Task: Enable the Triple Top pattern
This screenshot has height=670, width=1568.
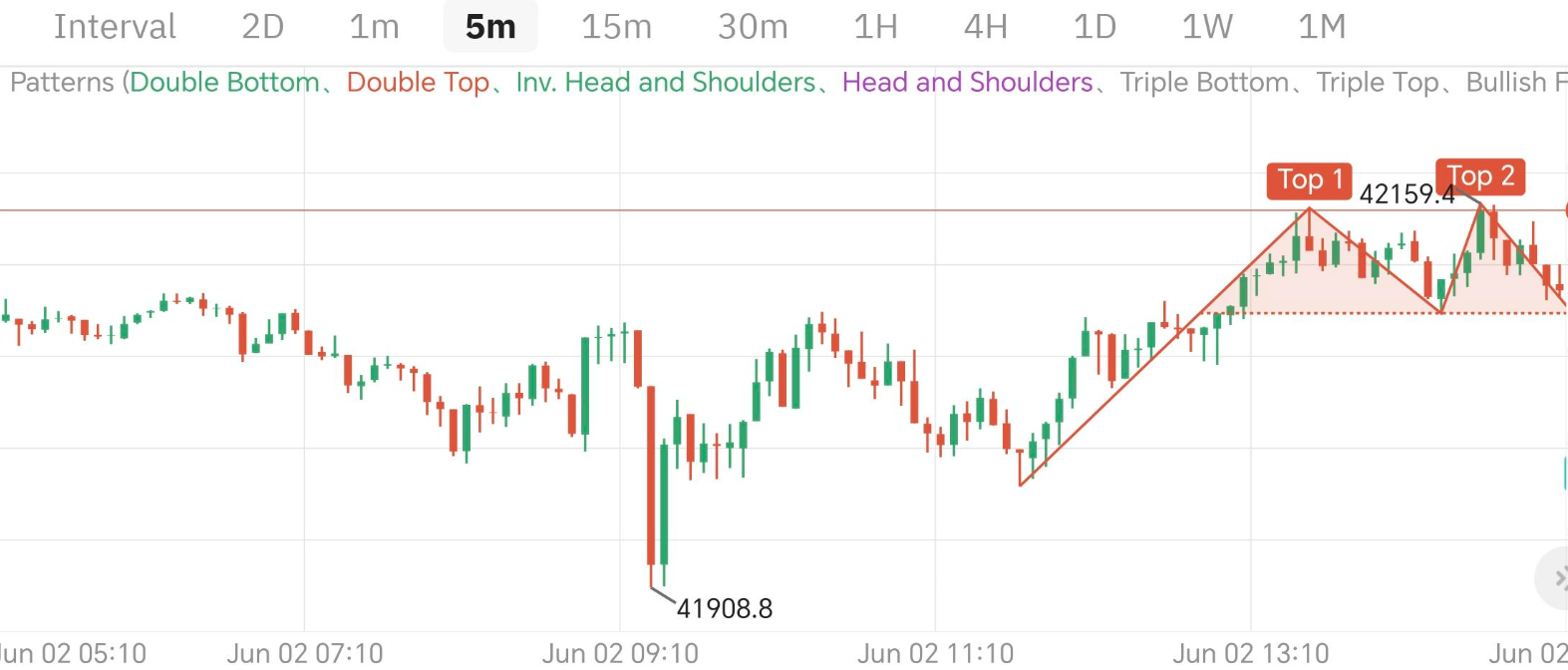Action: tap(1377, 83)
